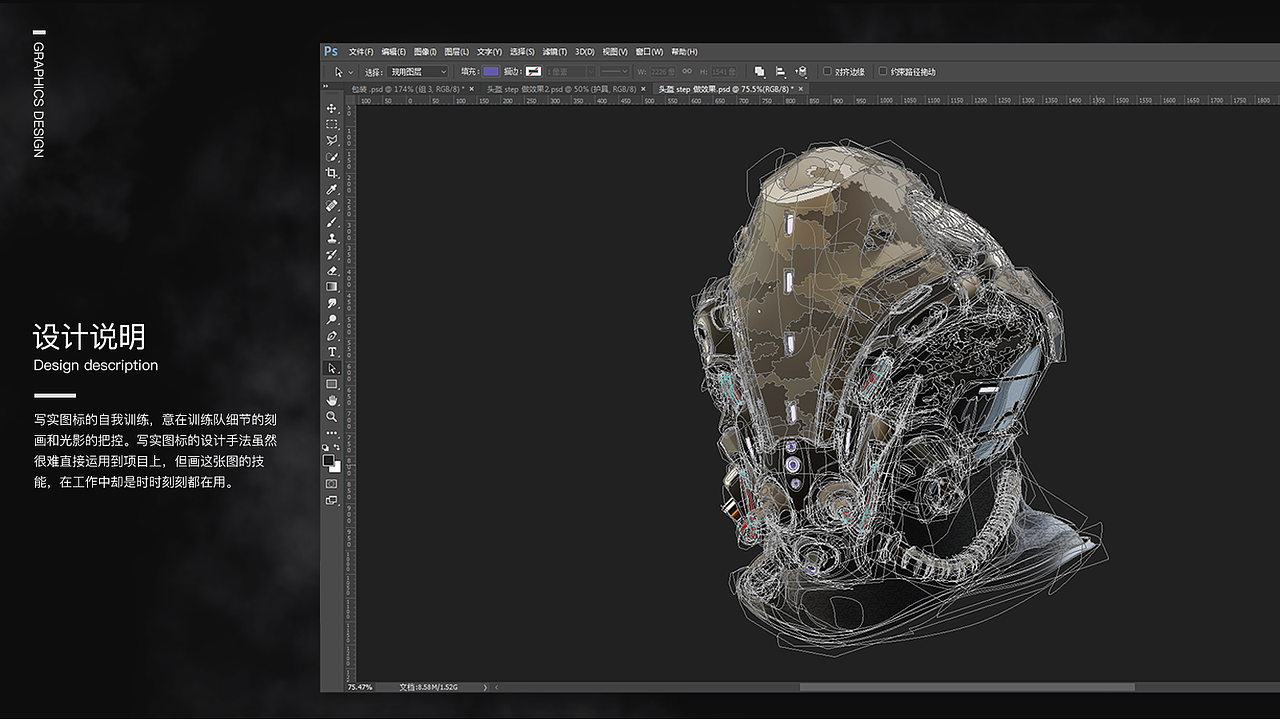The height and width of the screenshot is (720, 1280).
Task: Open the 文件(F) menu
Action: tap(361, 51)
